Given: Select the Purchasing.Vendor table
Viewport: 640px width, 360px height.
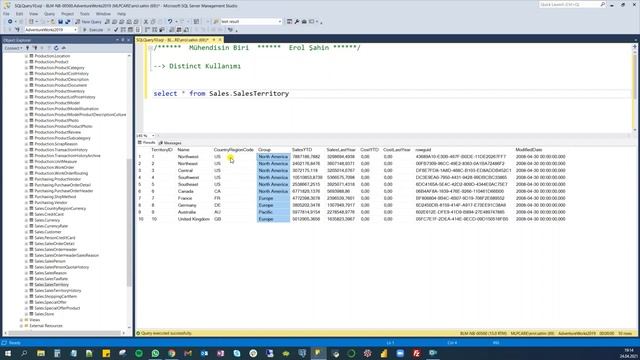Looking at the screenshot, I should click(51, 202).
